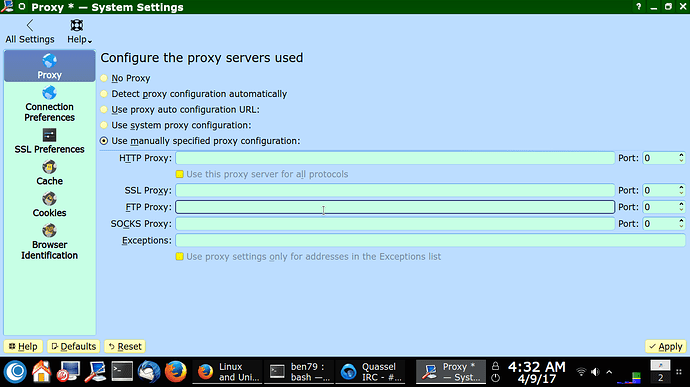Click the context help question mark button
The image size is (690, 387).
pos(639,7)
